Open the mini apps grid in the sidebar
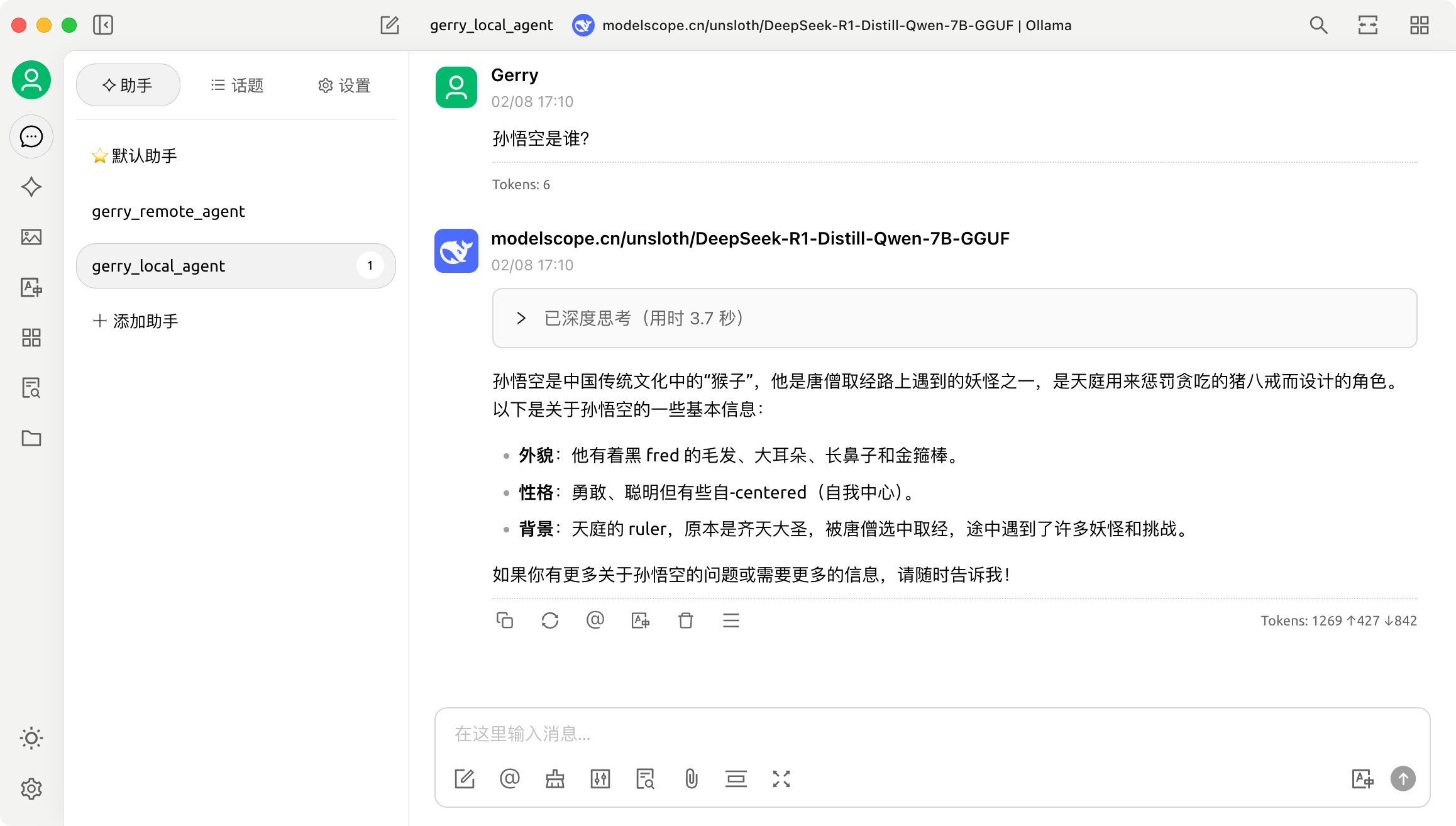 [31, 338]
